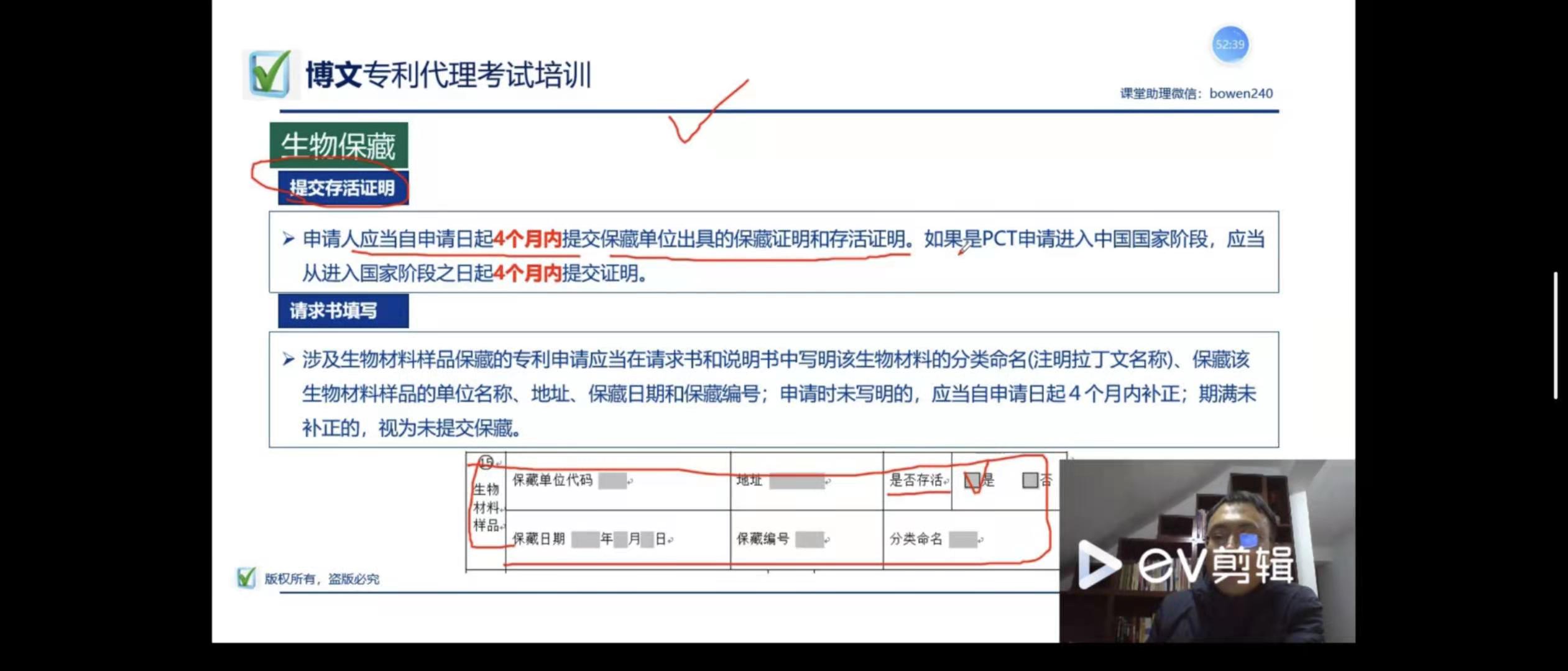Check the 否 box for 是否存活
Screen dimensions: 1568x671
(x=1030, y=480)
